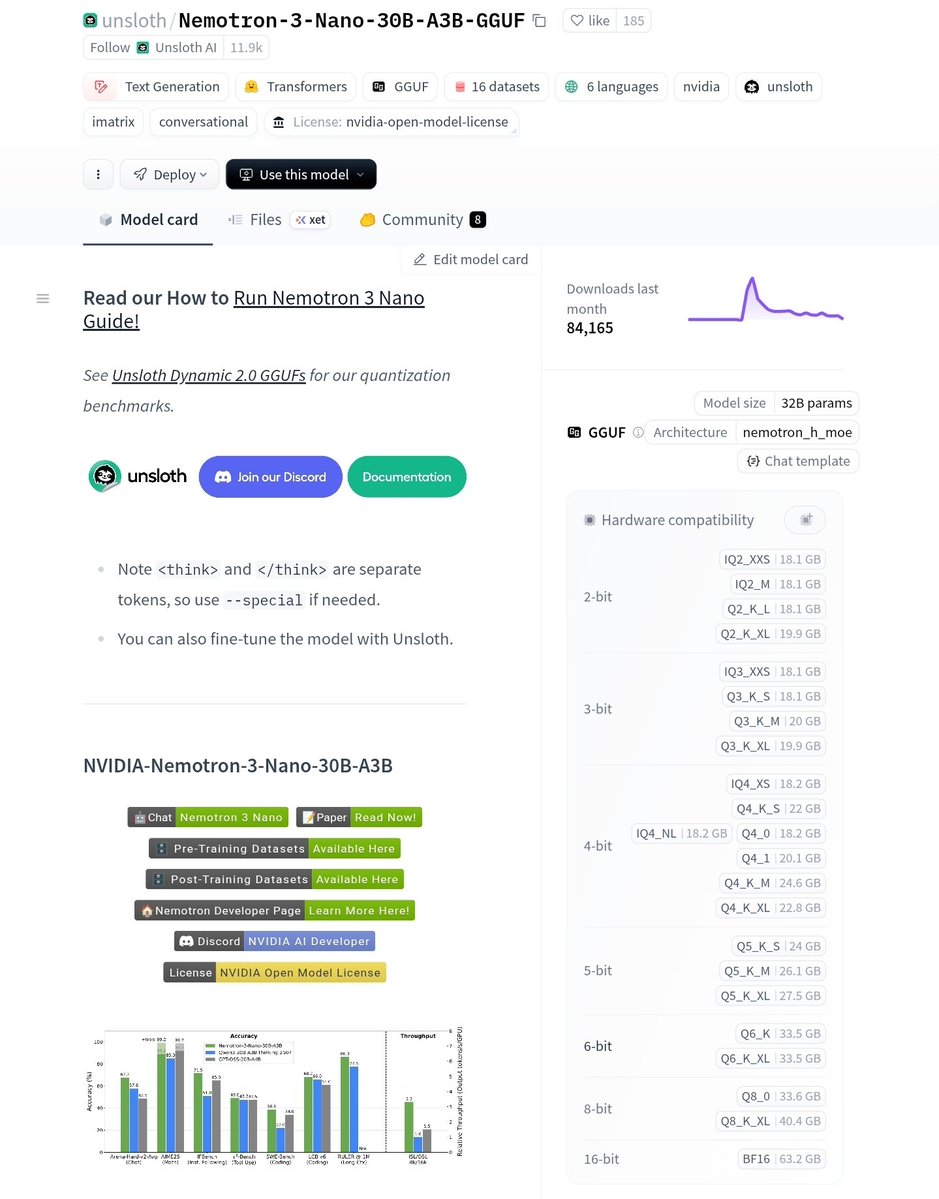This screenshot has width=939, height=1199.
Task: Open the accuracy benchmark chart image
Action: [x=275, y=1095]
